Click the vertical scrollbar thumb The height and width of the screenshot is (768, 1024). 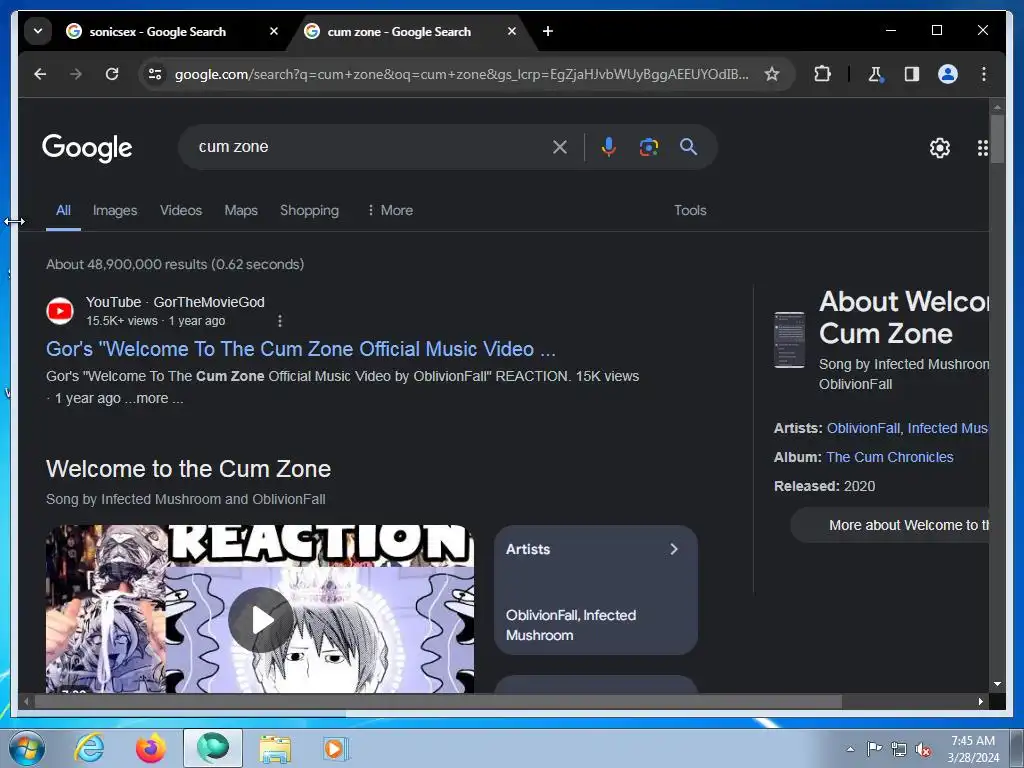coord(997,138)
